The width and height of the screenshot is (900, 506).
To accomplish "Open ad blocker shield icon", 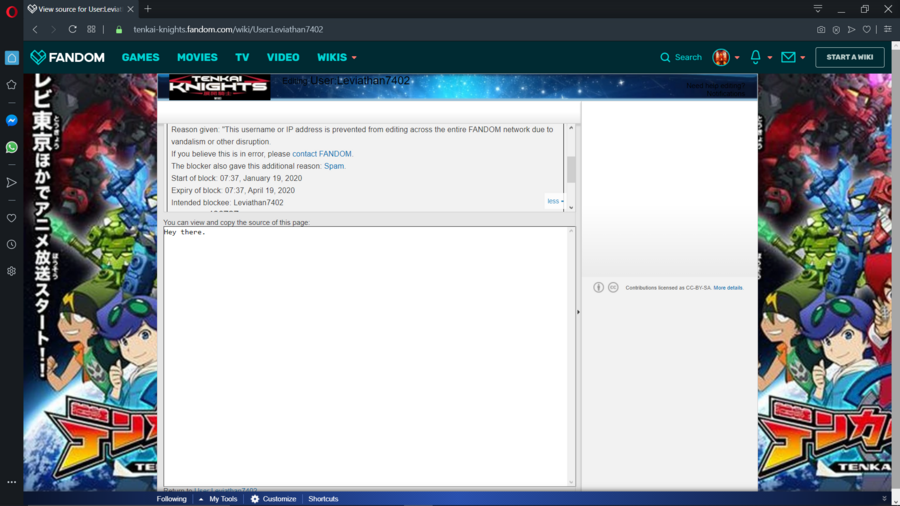I will click(x=836, y=29).
